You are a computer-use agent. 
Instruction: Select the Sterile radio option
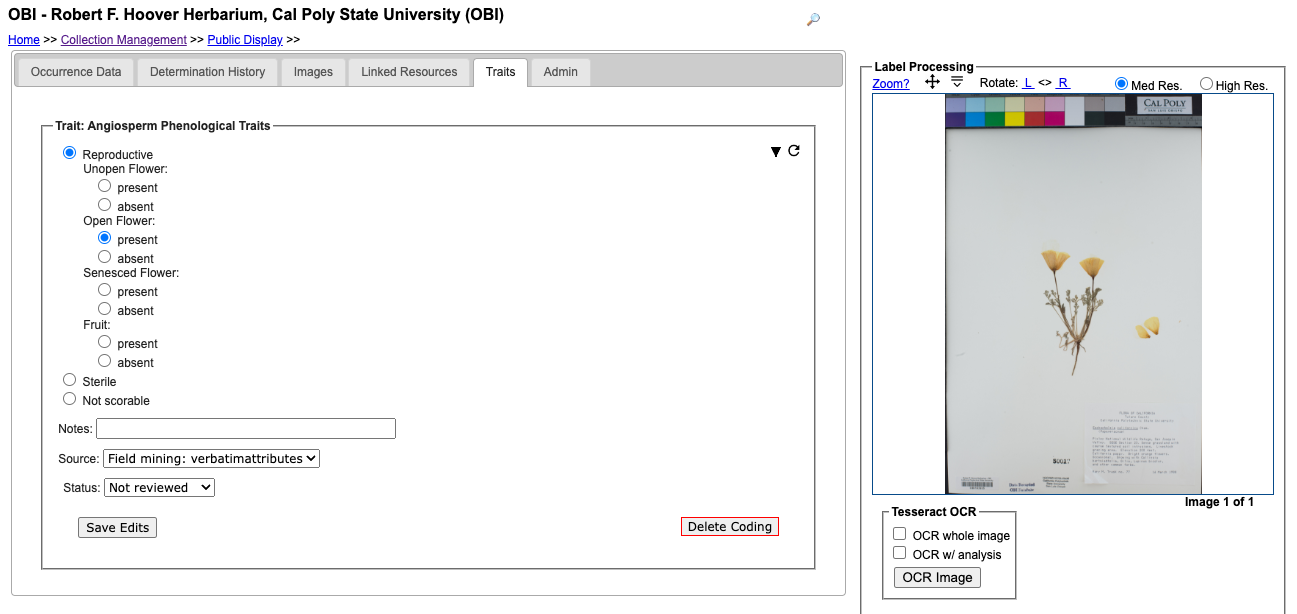tap(69, 380)
